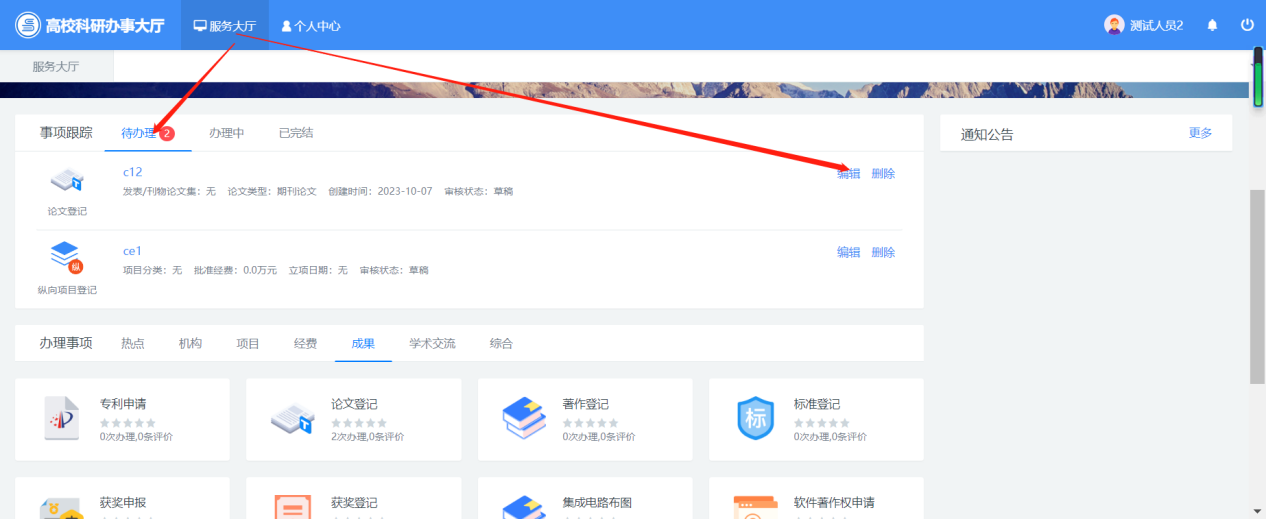Viewport: 1266px width, 519px height.
Task: Open the c12 item title link
Action: point(132,172)
